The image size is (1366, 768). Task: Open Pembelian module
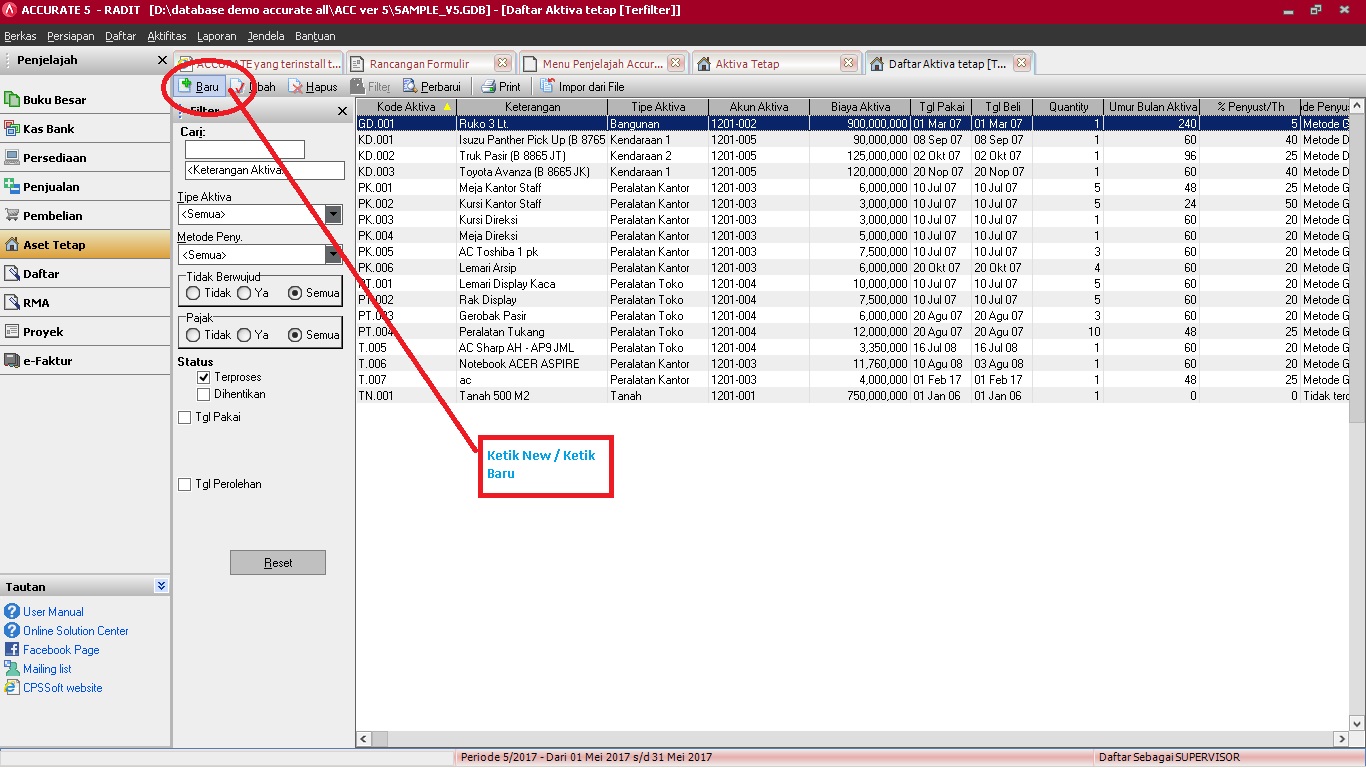click(85, 216)
